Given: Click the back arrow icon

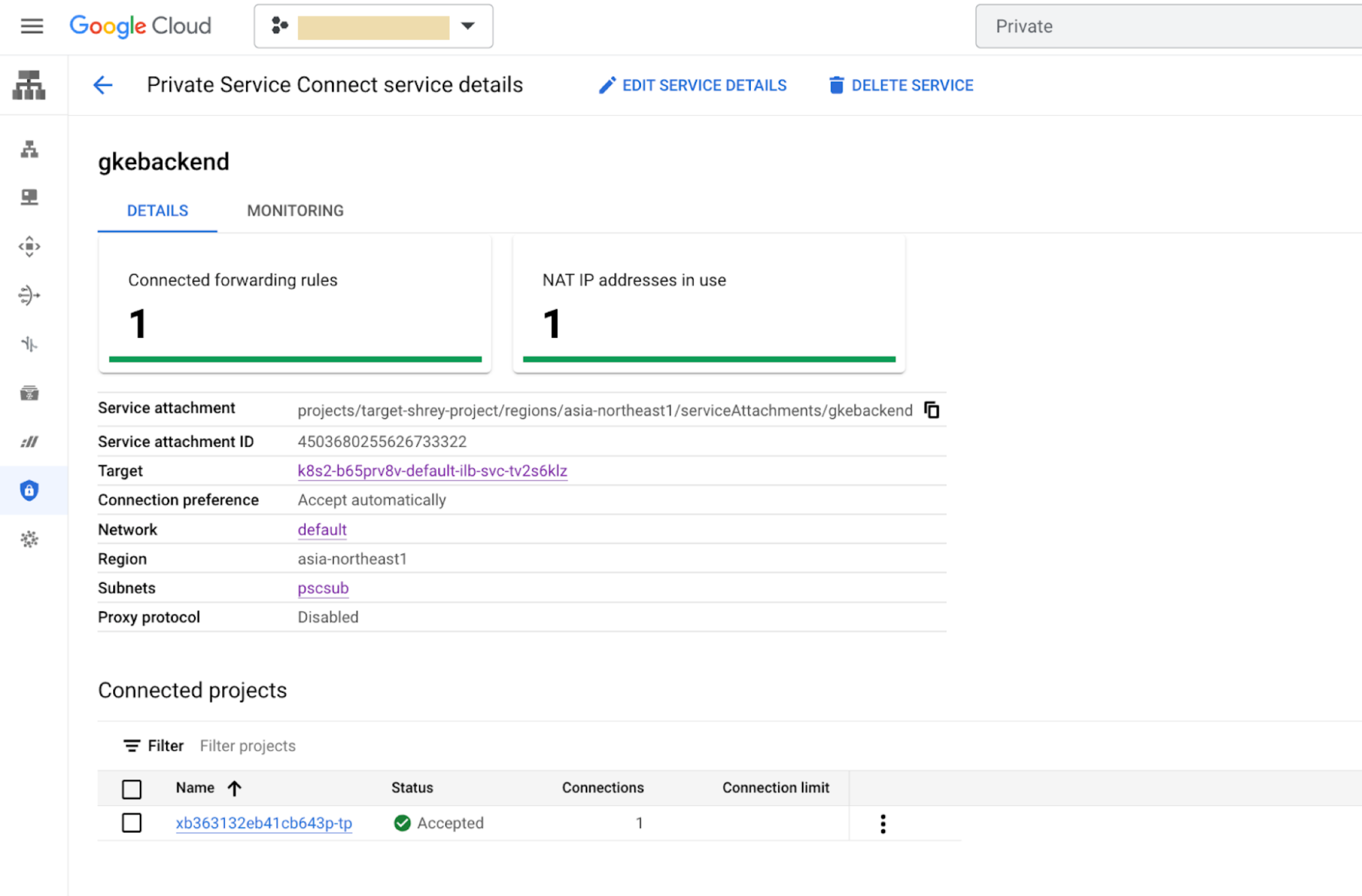Looking at the screenshot, I should 103,85.
